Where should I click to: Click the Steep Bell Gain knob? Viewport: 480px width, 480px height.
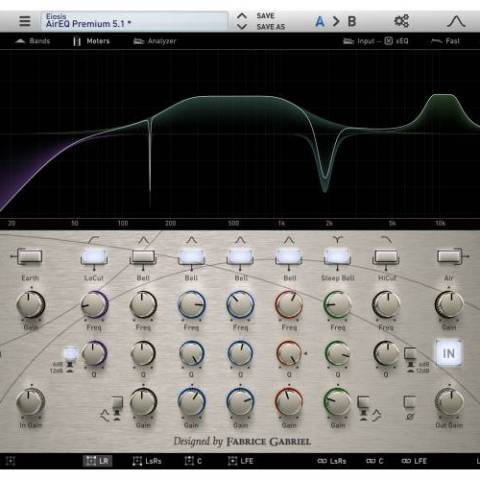(x=337, y=402)
